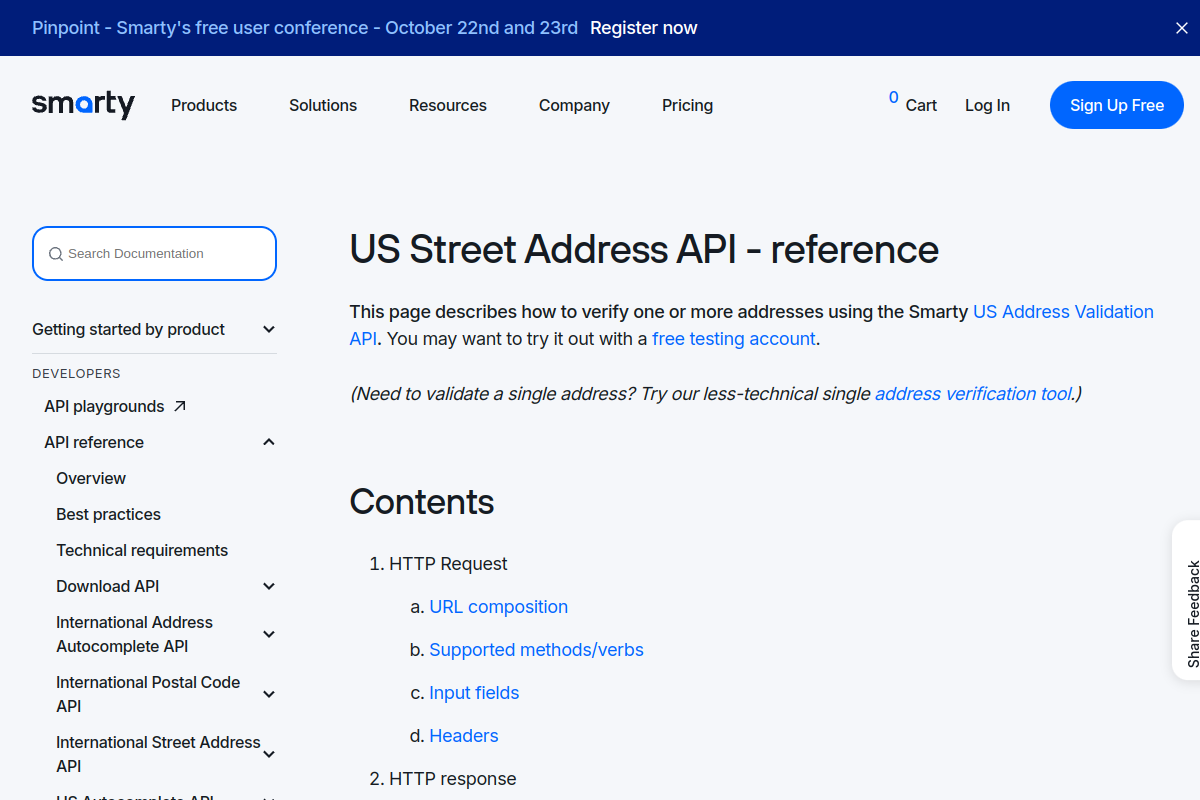The width and height of the screenshot is (1200, 800).
Task: Click the 'HTTP Request' contents entry
Action: pyautogui.click(x=448, y=564)
